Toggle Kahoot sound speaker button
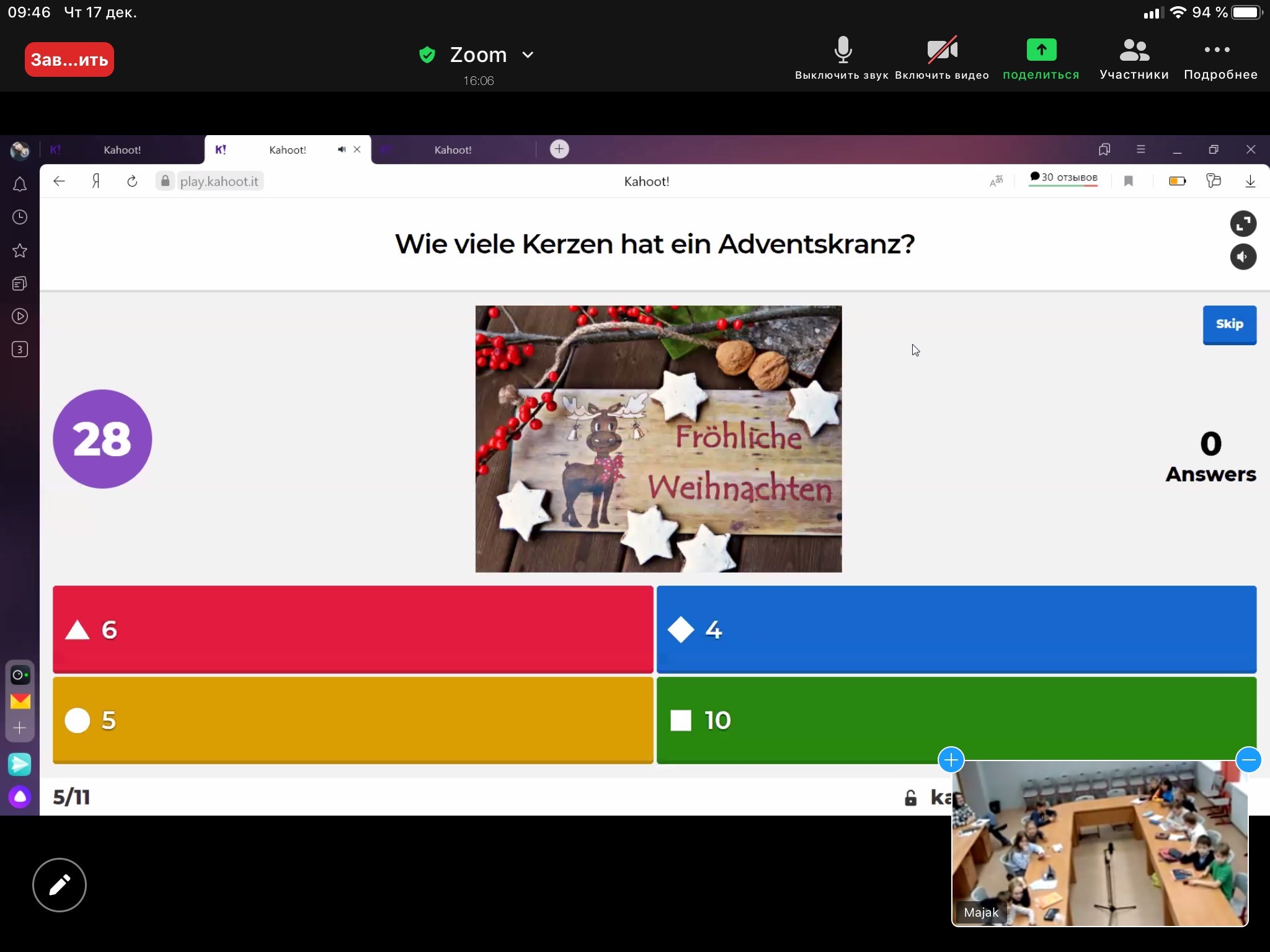Image resolution: width=1270 pixels, height=952 pixels. (x=1243, y=257)
